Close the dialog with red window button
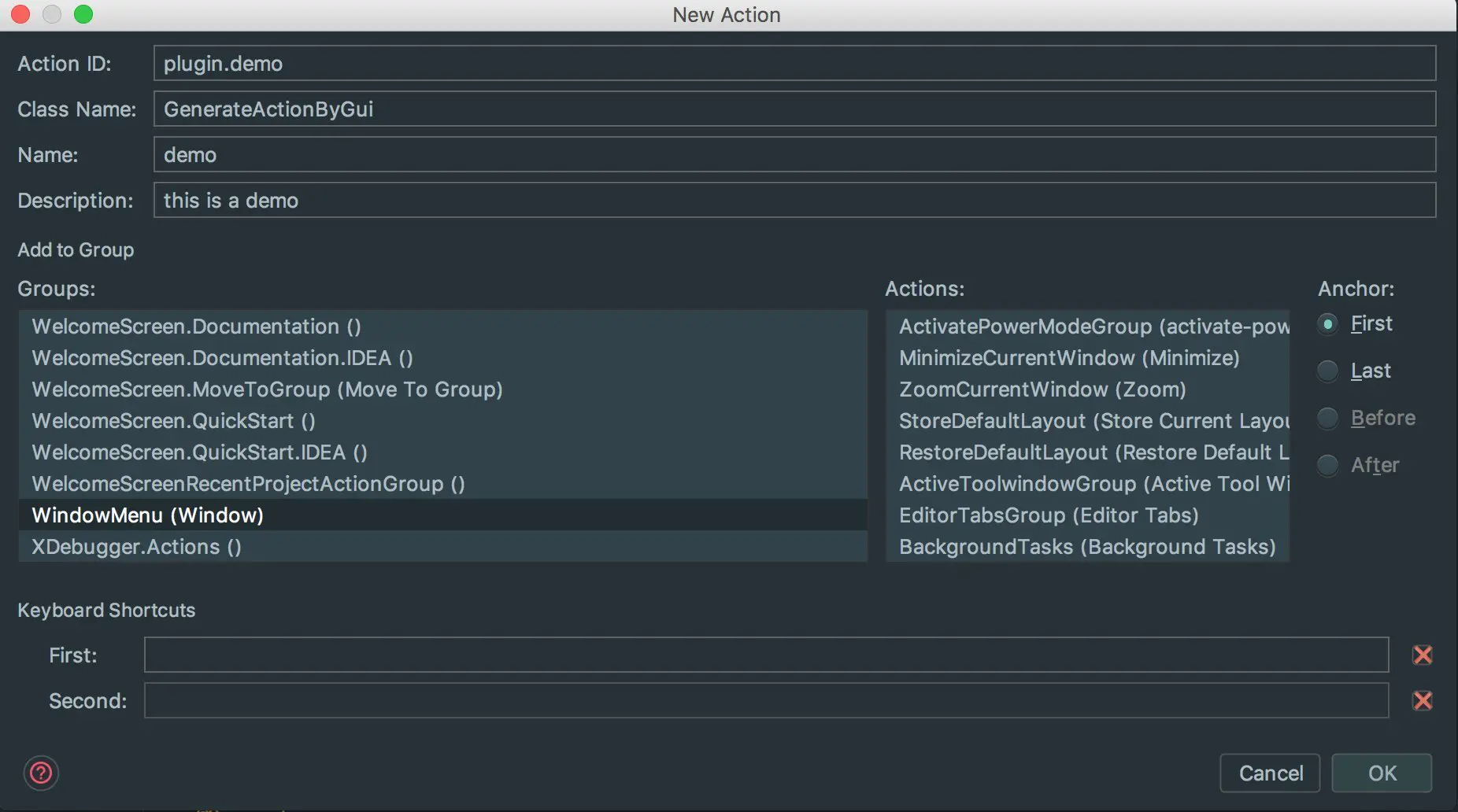The image size is (1458, 812). (x=20, y=14)
